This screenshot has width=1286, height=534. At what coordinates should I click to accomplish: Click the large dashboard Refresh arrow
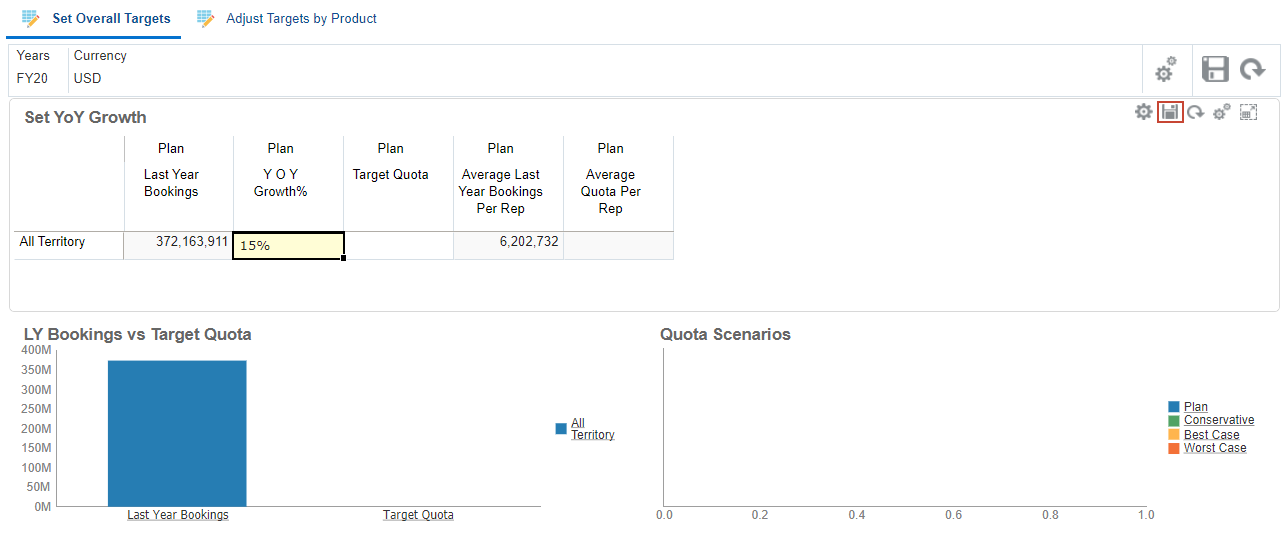click(1252, 69)
